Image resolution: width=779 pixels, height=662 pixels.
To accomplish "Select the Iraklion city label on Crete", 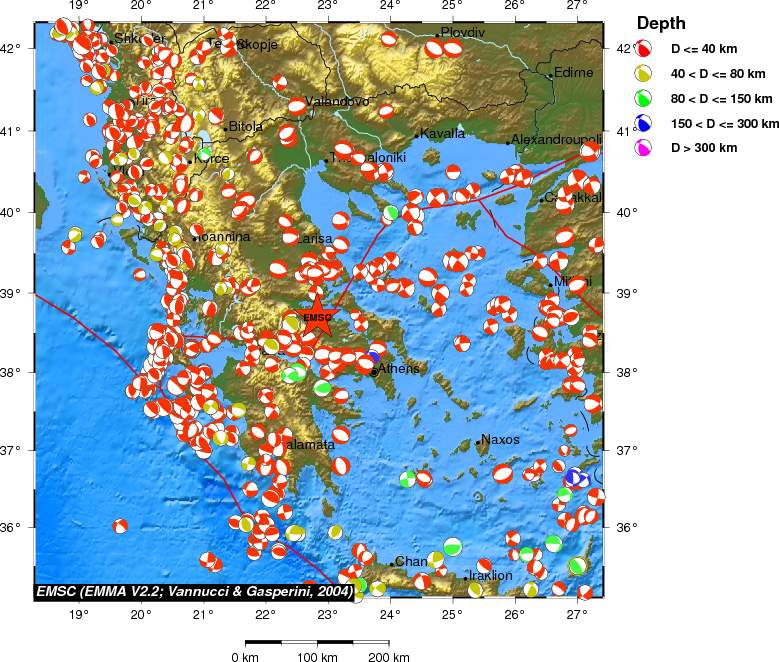I will pos(490,576).
